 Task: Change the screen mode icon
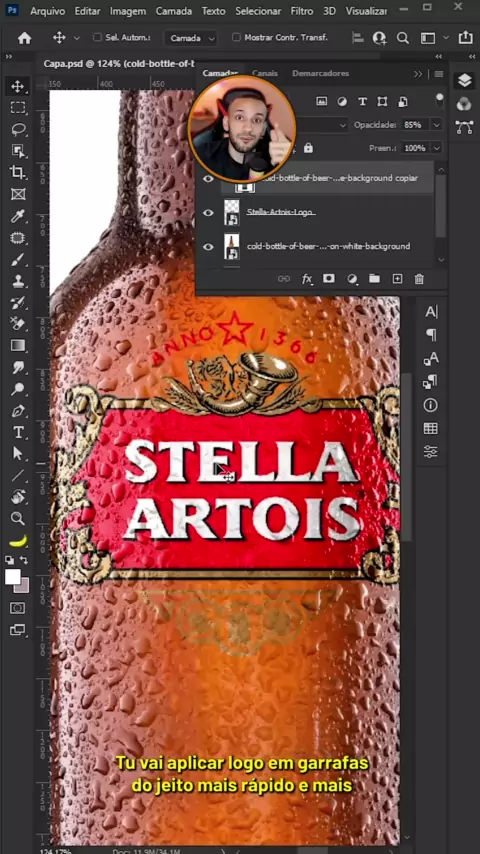pos(17,630)
